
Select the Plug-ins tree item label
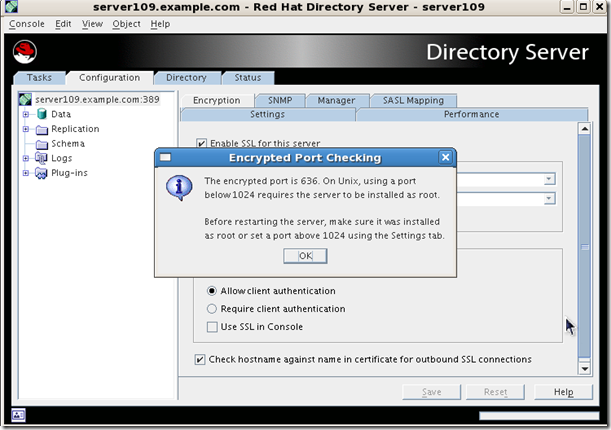pyautogui.click(x=69, y=173)
